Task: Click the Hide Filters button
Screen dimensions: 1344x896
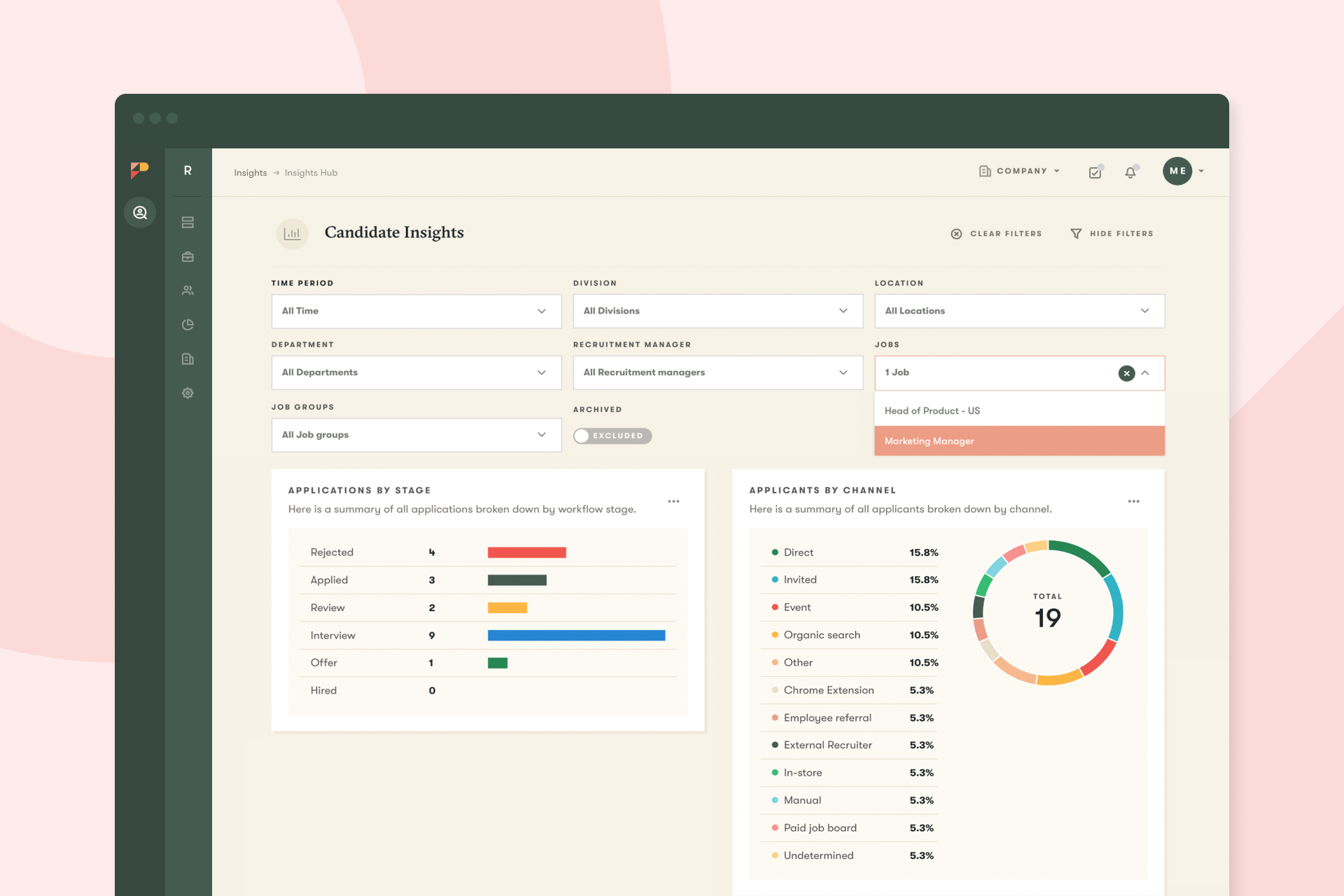Action: [1112, 234]
